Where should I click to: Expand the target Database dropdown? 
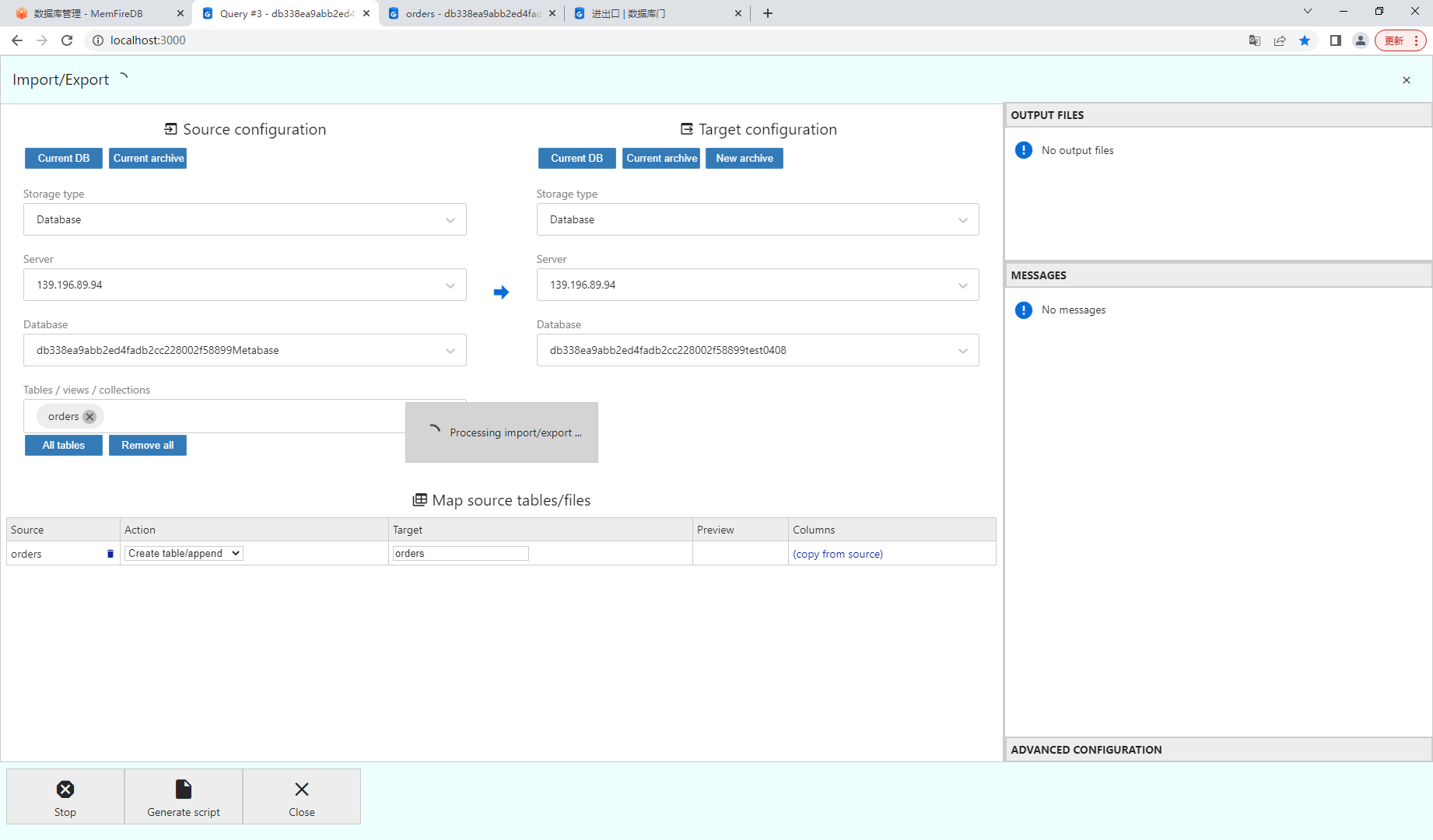pos(758,350)
